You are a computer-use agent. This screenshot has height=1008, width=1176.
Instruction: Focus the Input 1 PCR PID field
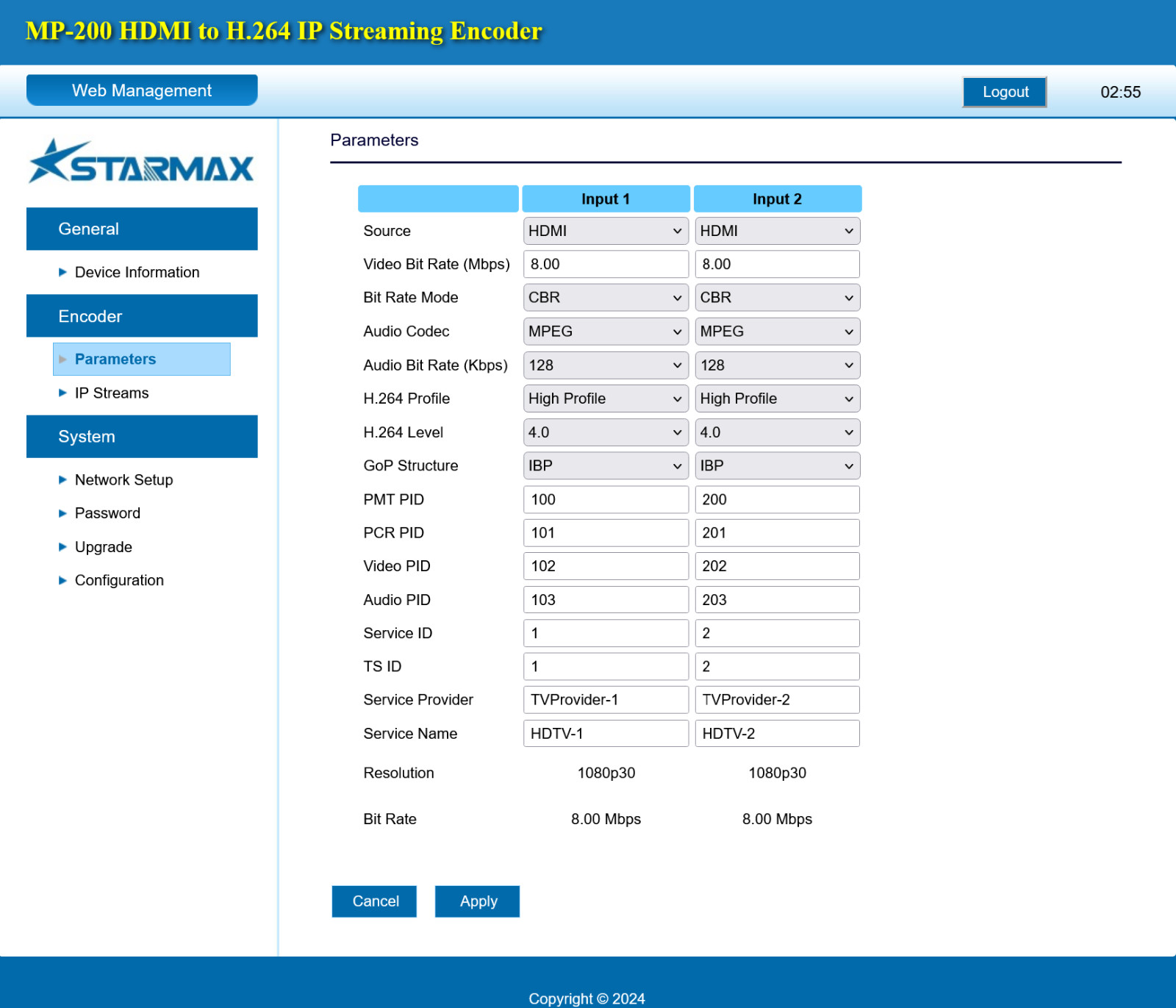[606, 533]
